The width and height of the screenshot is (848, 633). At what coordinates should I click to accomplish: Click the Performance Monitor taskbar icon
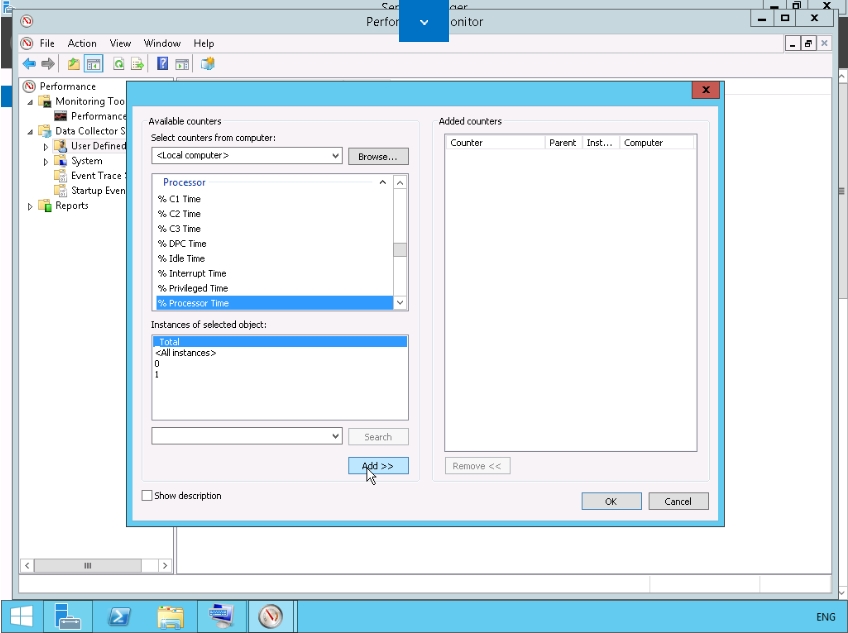271,616
